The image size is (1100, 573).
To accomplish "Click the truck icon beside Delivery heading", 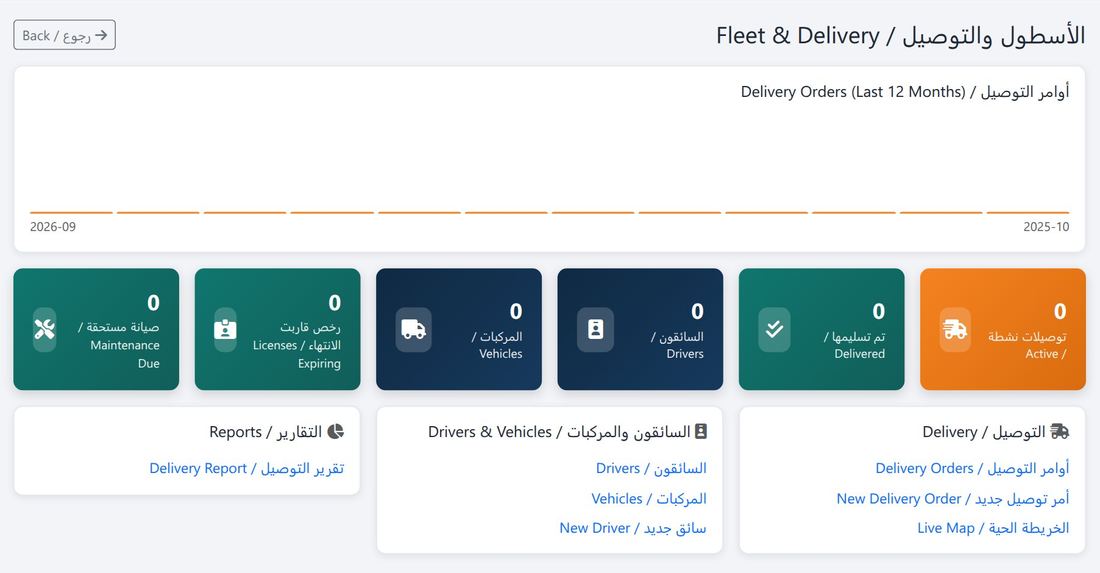I will pos(1059,431).
